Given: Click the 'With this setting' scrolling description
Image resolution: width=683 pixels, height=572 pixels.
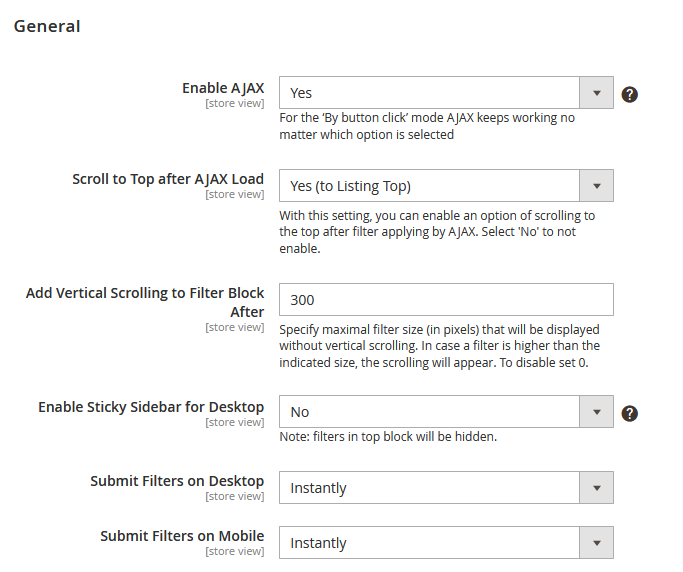Looking at the screenshot, I should click(x=437, y=232).
